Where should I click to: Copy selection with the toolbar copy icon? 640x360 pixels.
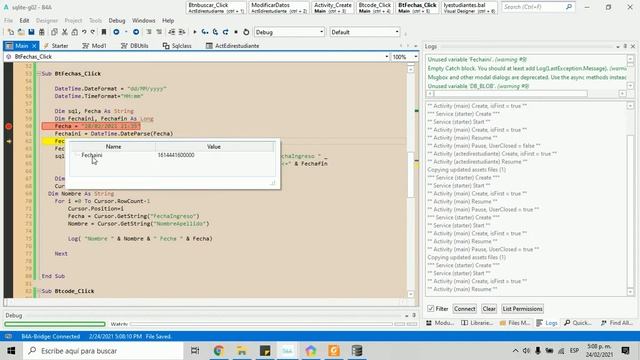click(54, 32)
